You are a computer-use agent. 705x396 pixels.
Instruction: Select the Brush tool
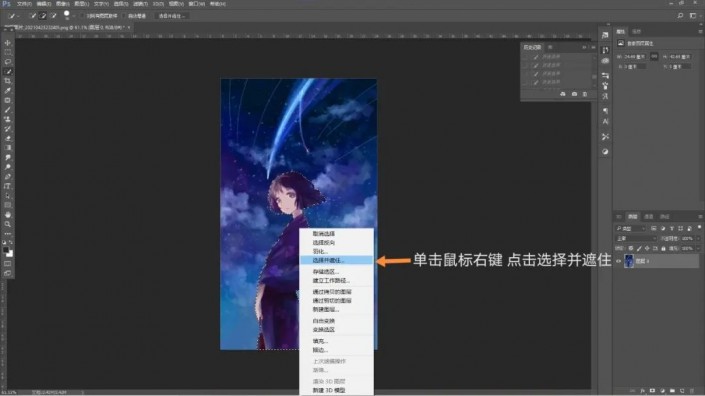pyautogui.click(x=8, y=110)
